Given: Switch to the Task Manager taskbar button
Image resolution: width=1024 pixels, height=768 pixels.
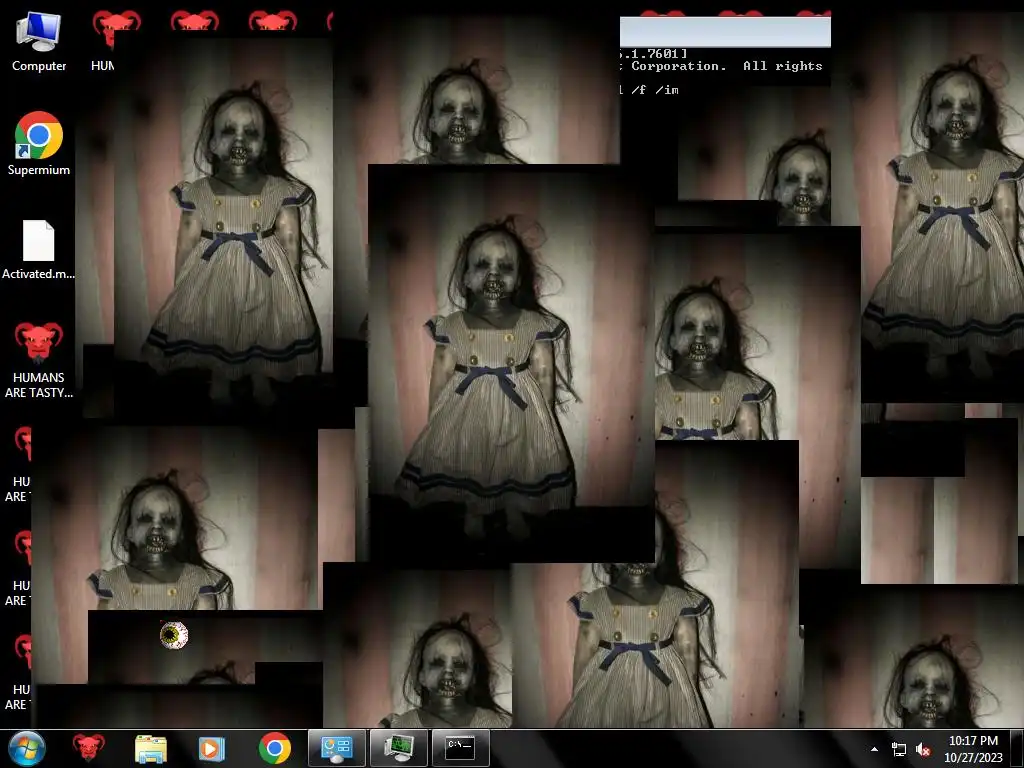Looking at the screenshot, I should tap(398, 748).
